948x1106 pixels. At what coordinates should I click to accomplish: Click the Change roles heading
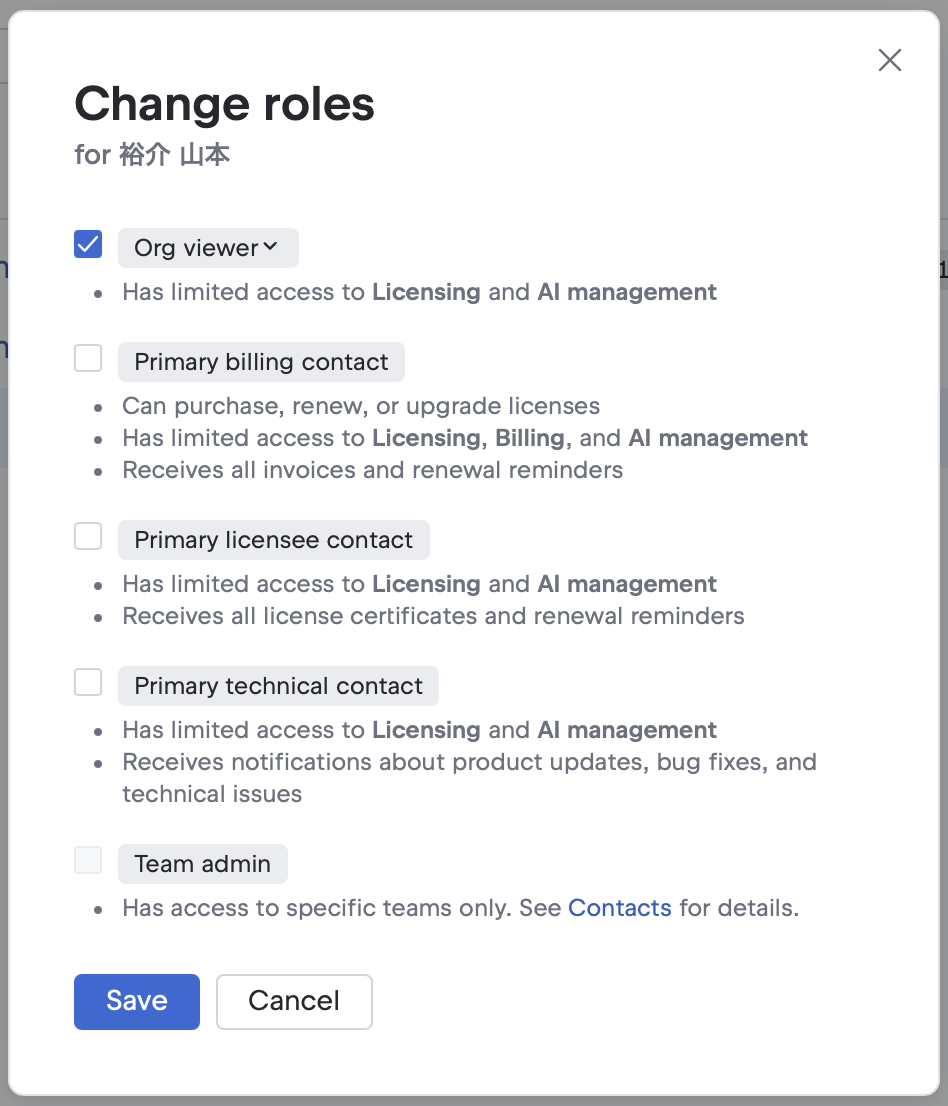224,104
